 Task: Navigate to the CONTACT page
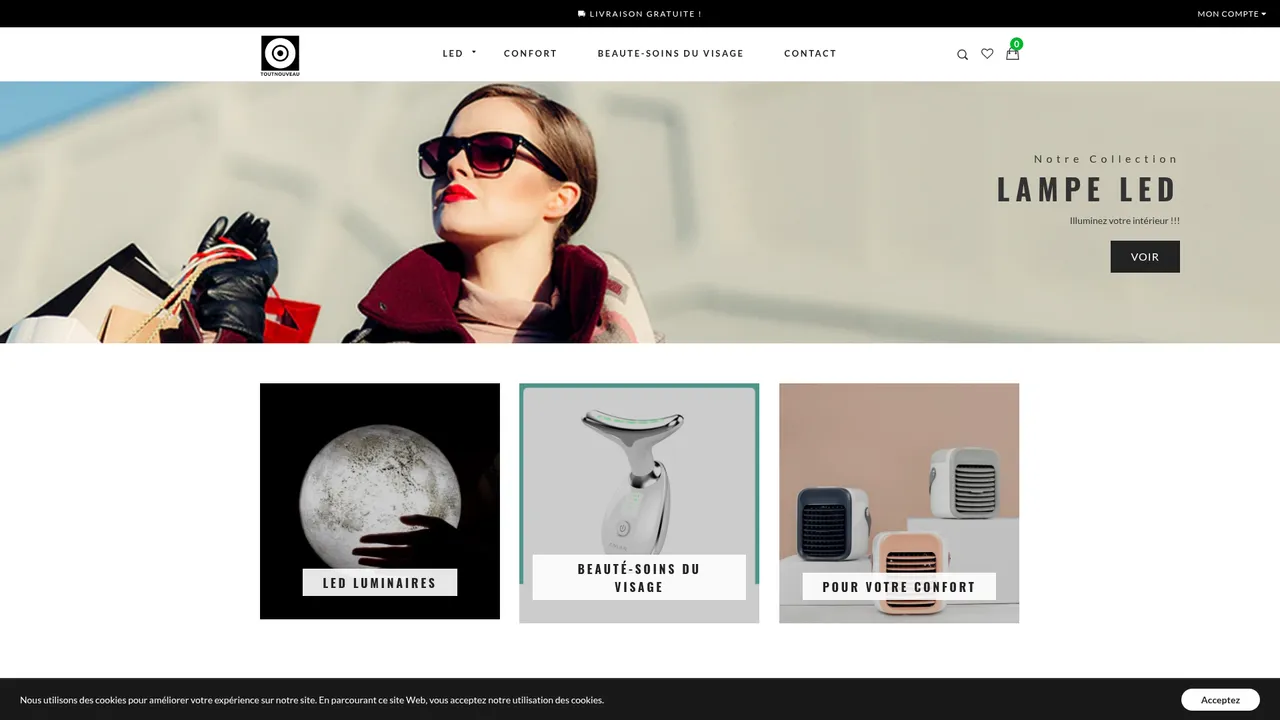(810, 54)
